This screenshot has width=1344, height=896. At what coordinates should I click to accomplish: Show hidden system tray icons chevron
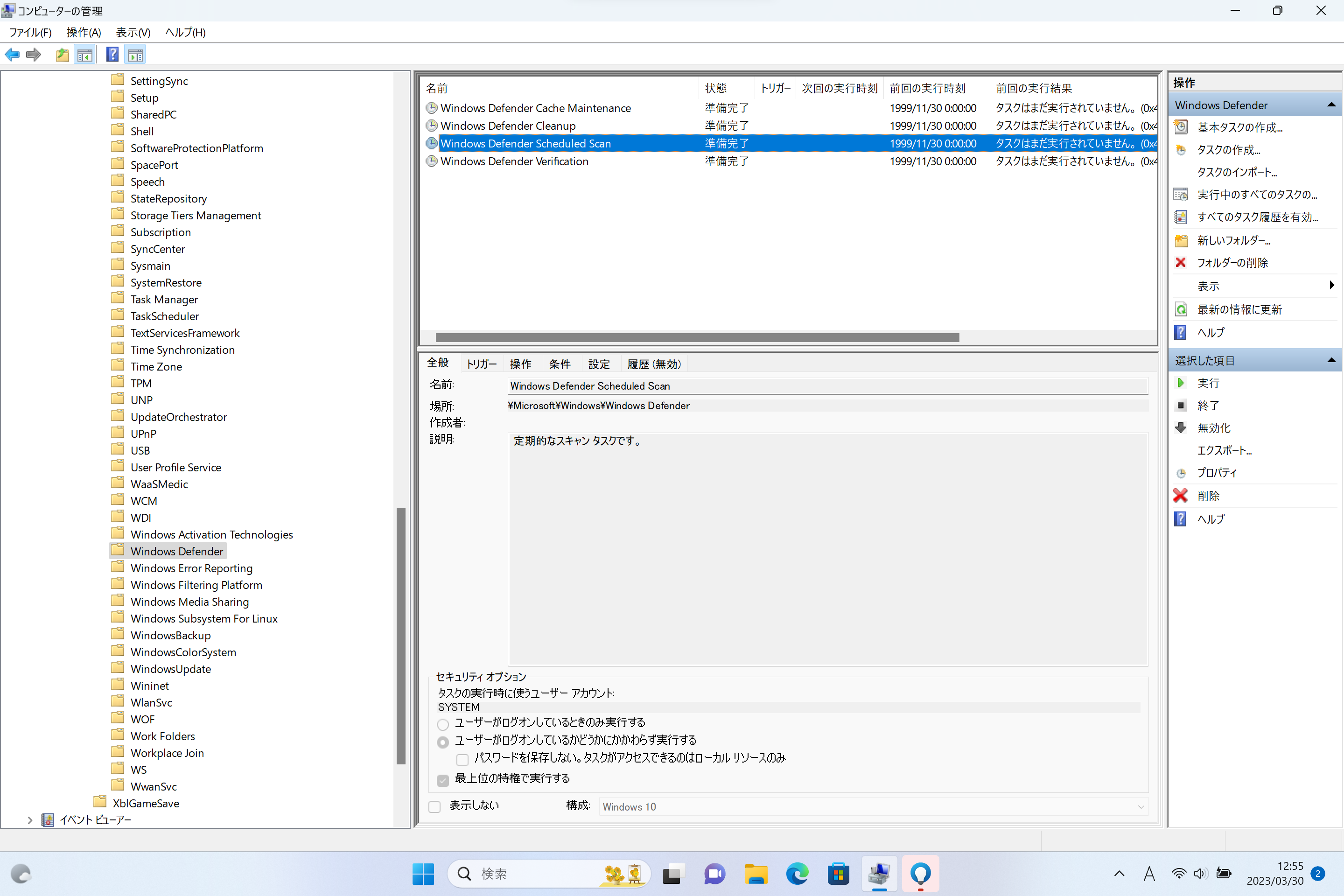point(1120,874)
